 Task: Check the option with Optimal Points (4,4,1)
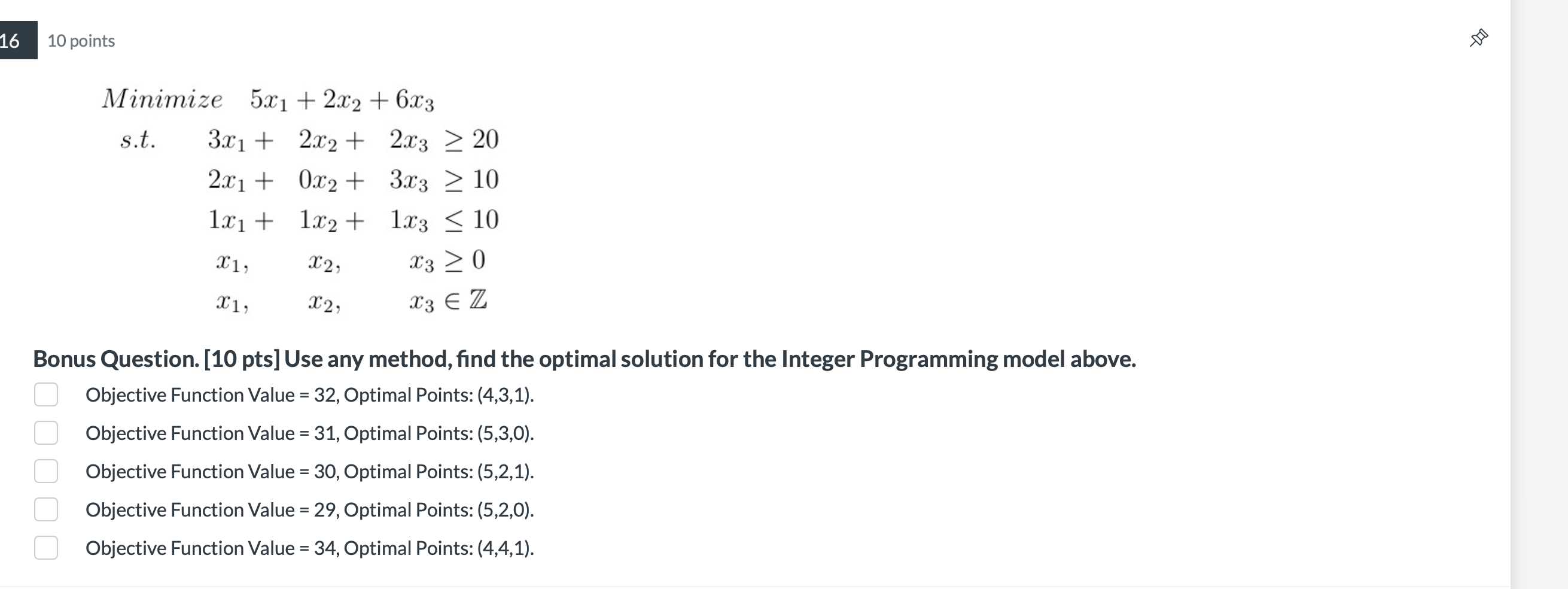tap(46, 548)
